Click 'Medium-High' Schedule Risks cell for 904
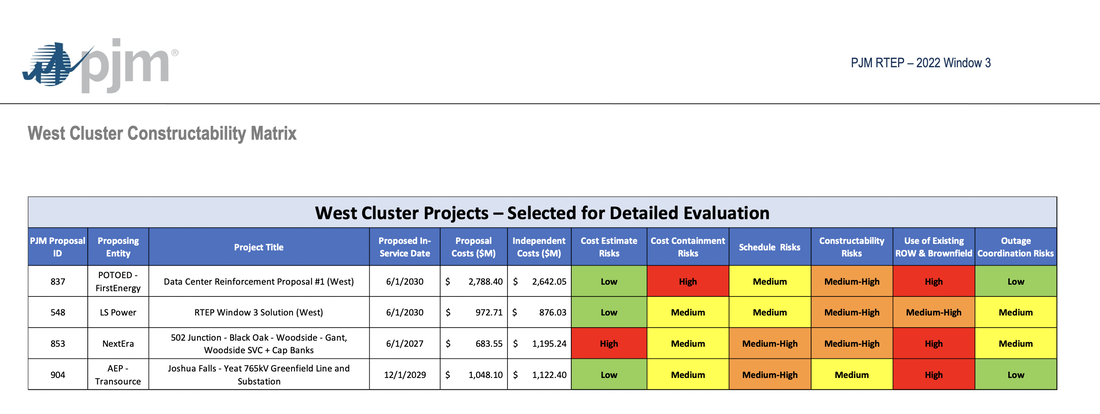1100x414 pixels. pyautogui.click(x=770, y=374)
